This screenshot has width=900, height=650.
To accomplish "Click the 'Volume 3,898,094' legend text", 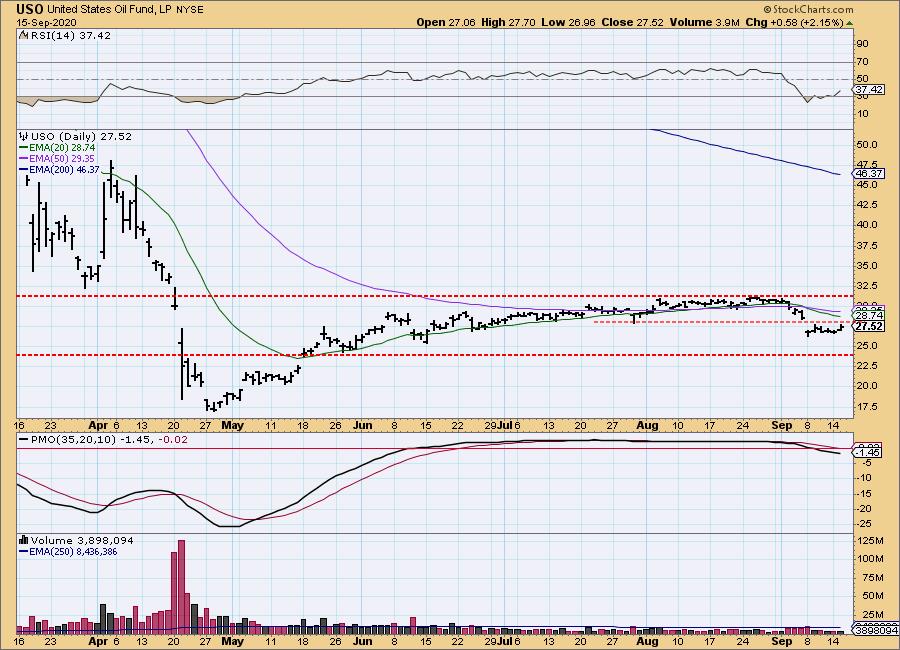I will [x=82, y=540].
